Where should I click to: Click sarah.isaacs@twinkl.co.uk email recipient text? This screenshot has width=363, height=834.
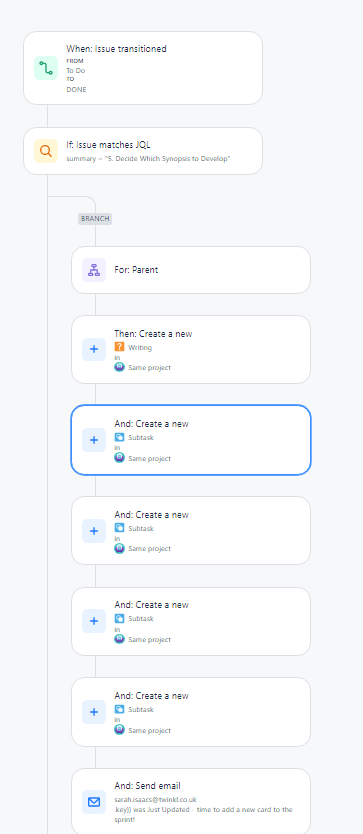[x=155, y=799]
